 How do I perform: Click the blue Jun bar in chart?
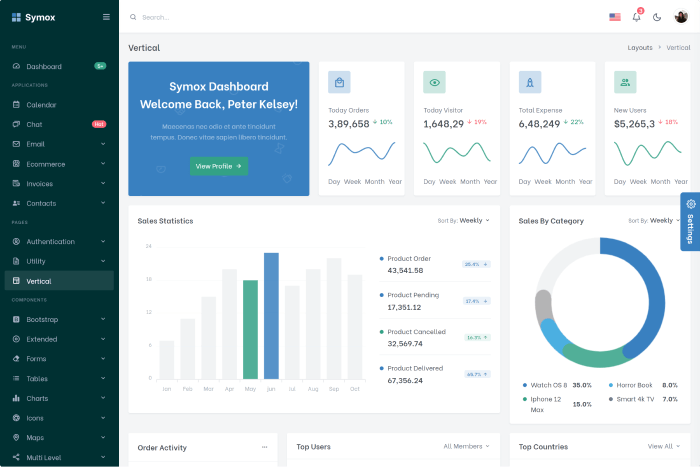coord(271,316)
